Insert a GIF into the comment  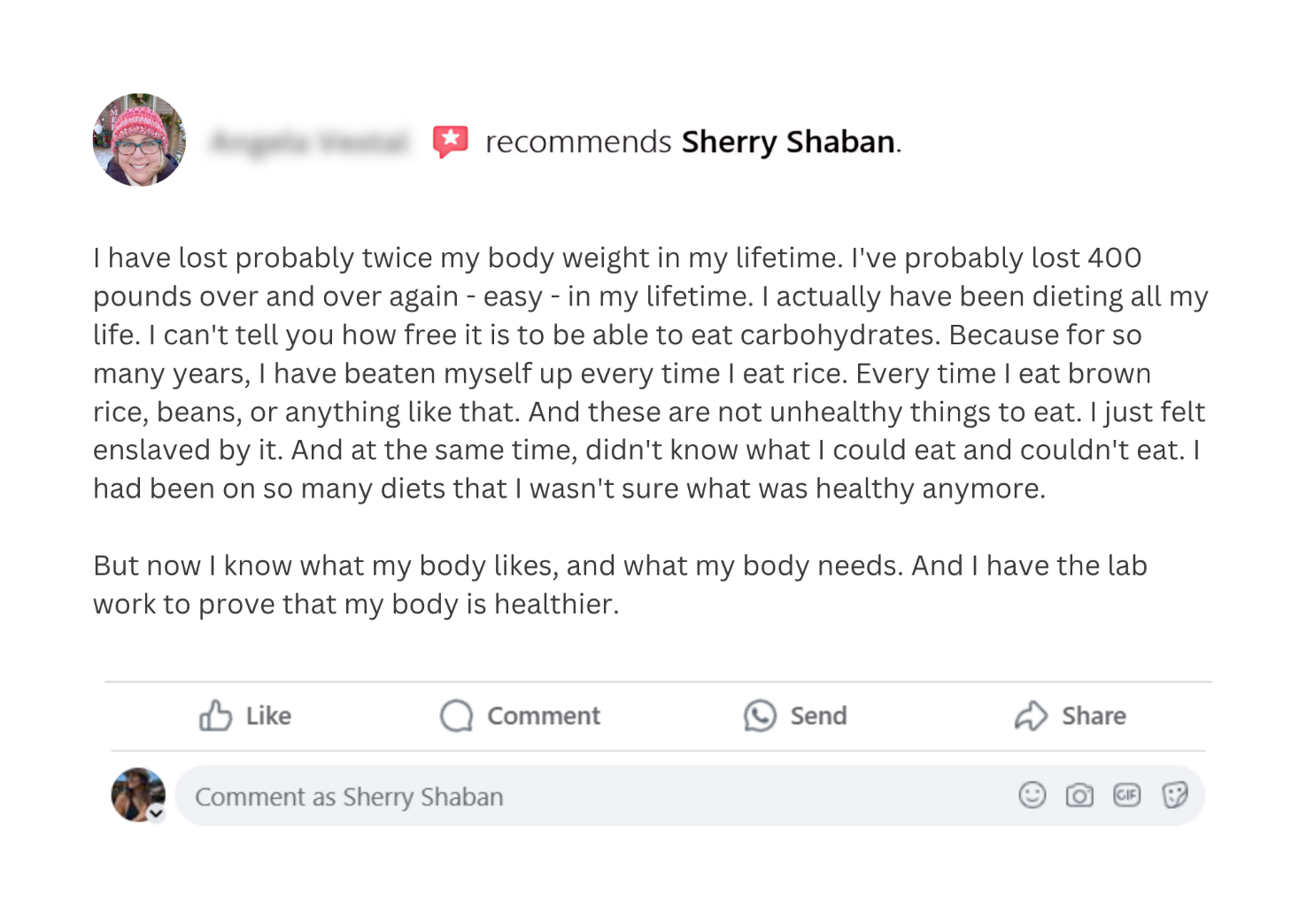point(1126,796)
